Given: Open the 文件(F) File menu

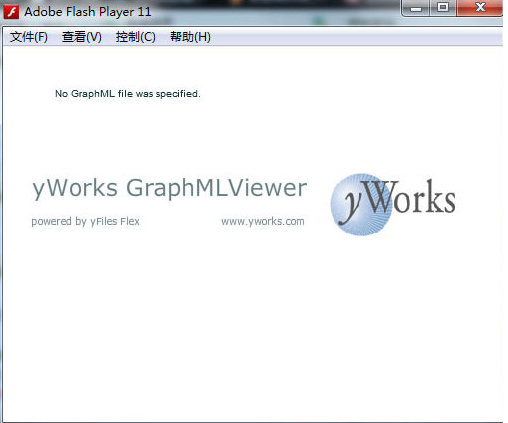Looking at the screenshot, I should pos(29,37).
